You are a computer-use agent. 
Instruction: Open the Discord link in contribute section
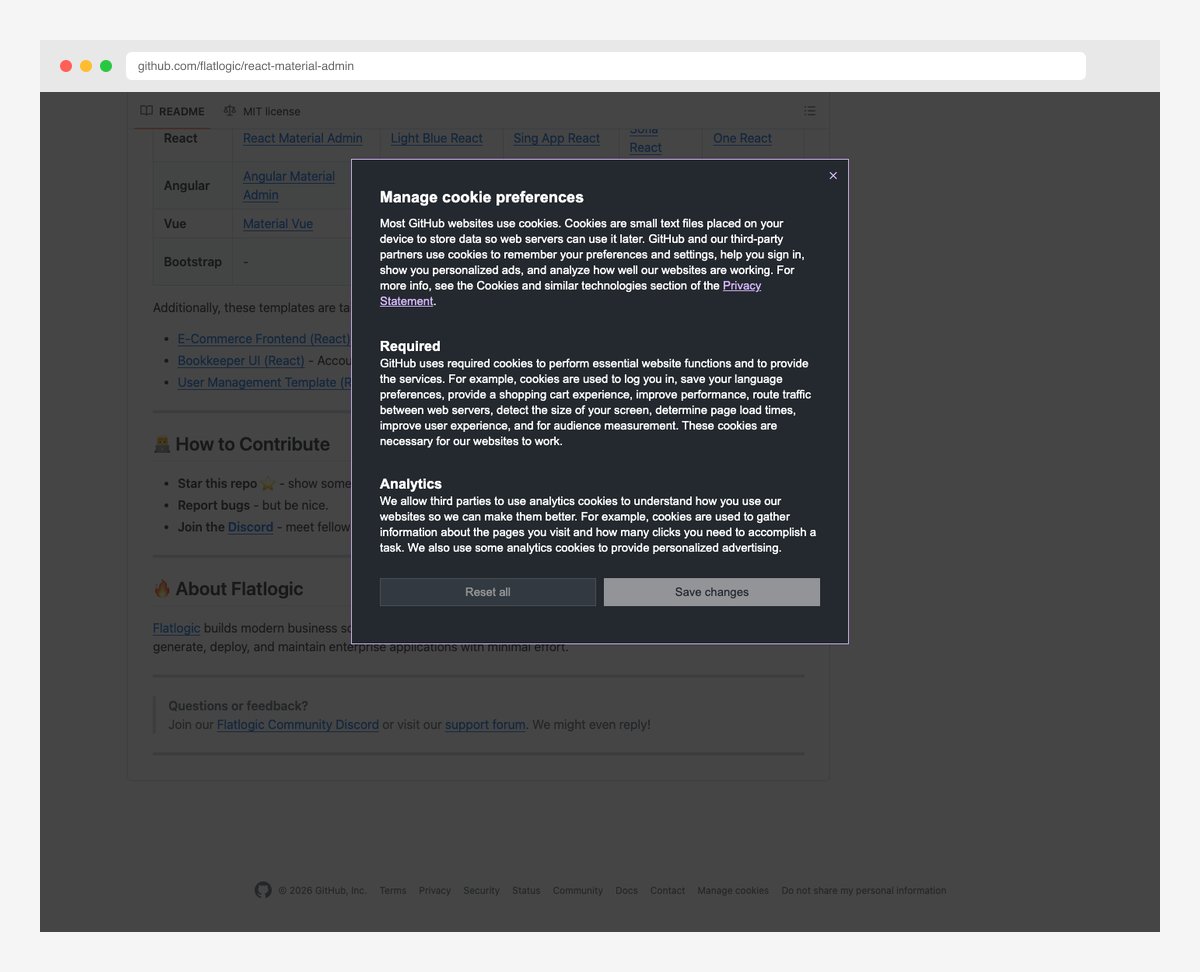point(250,527)
